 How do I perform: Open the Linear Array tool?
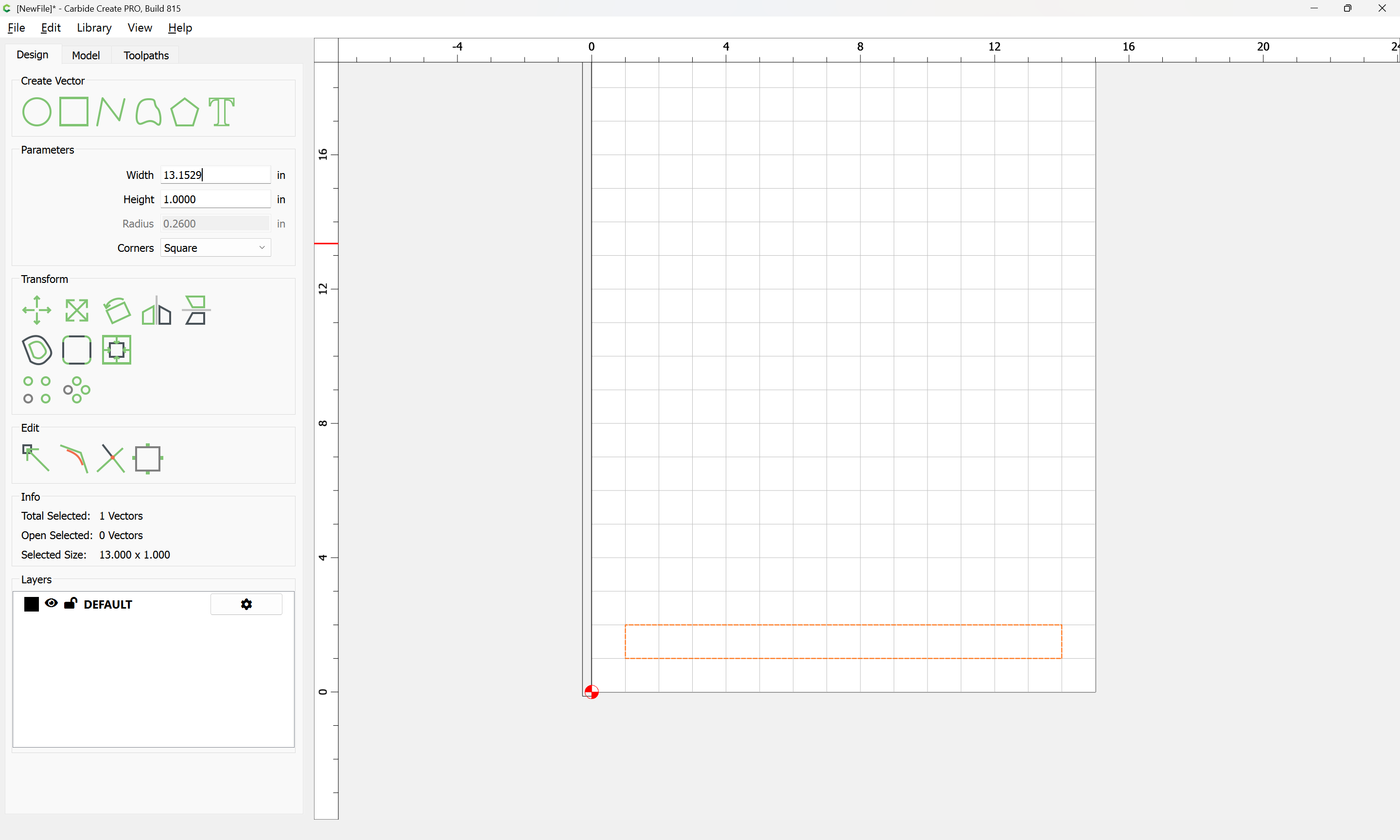(x=37, y=389)
